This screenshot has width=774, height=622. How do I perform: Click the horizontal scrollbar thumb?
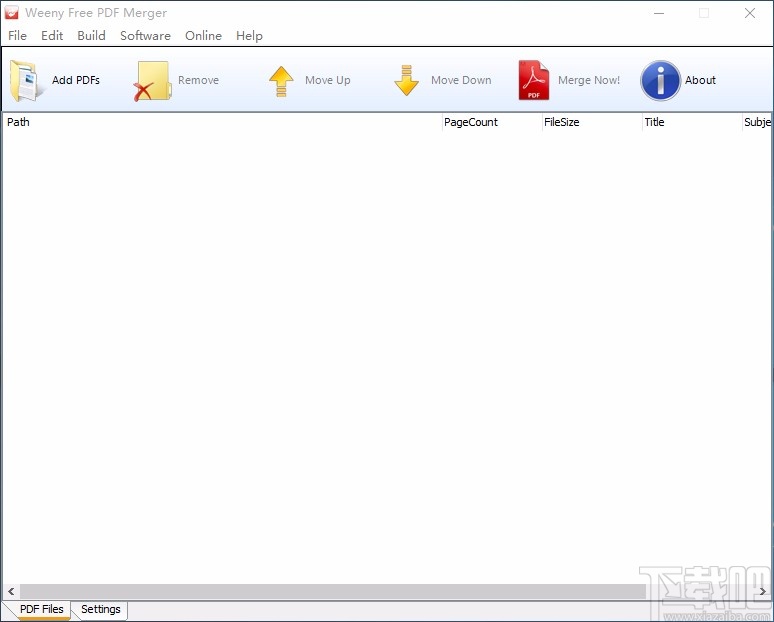(333, 591)
